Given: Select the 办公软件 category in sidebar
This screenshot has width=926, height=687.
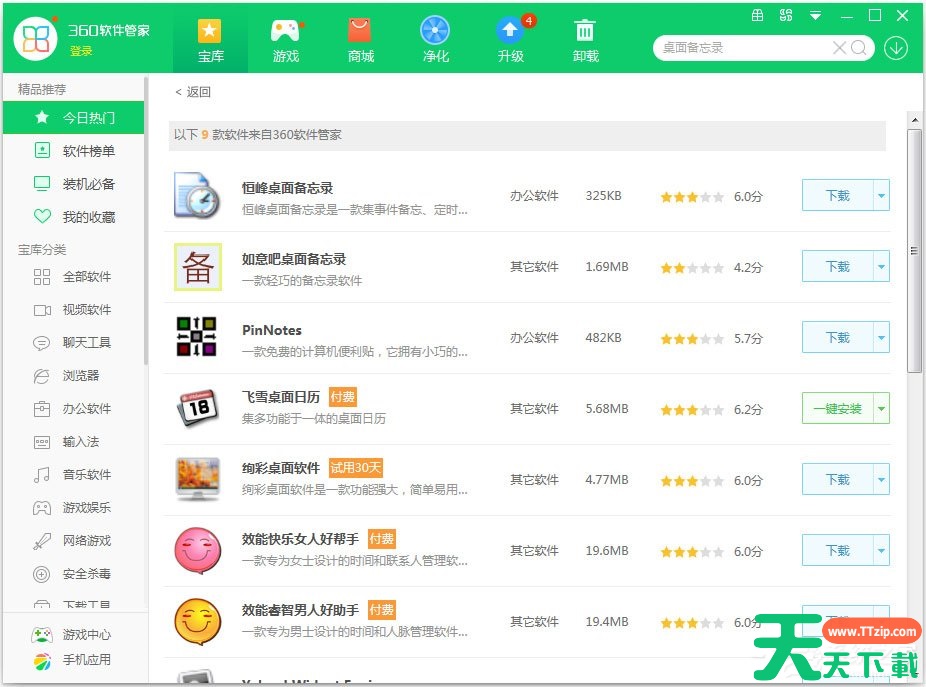Looking at the screenshot, I should tap(73, 409).
